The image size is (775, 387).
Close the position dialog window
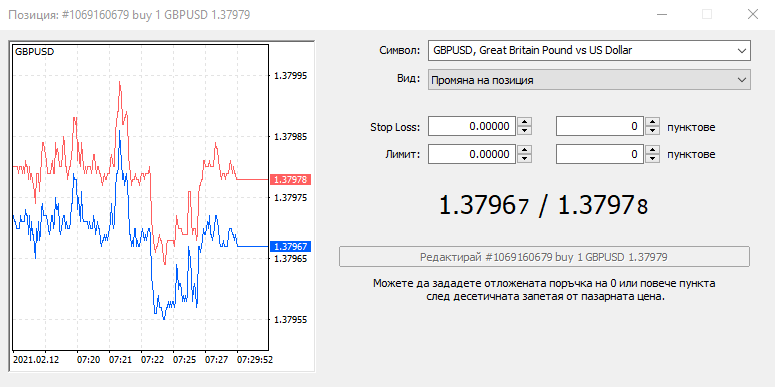click(752, 14)
